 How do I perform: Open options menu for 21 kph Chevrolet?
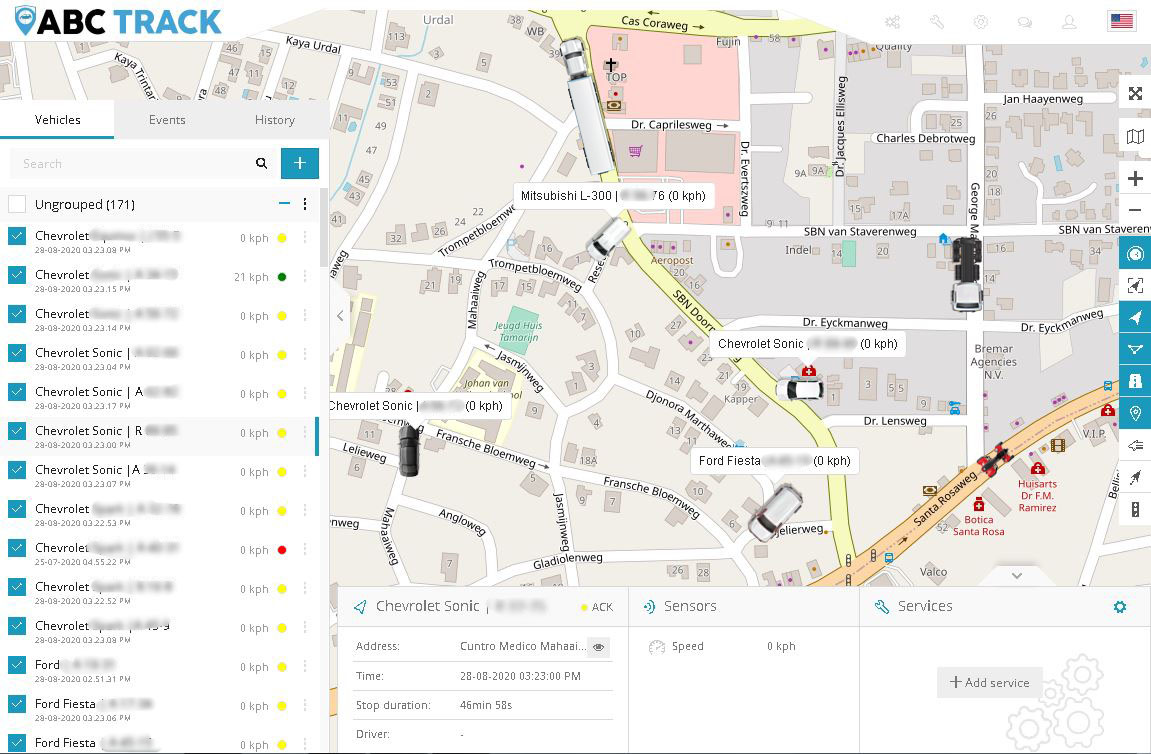click(x=305, y=277)
